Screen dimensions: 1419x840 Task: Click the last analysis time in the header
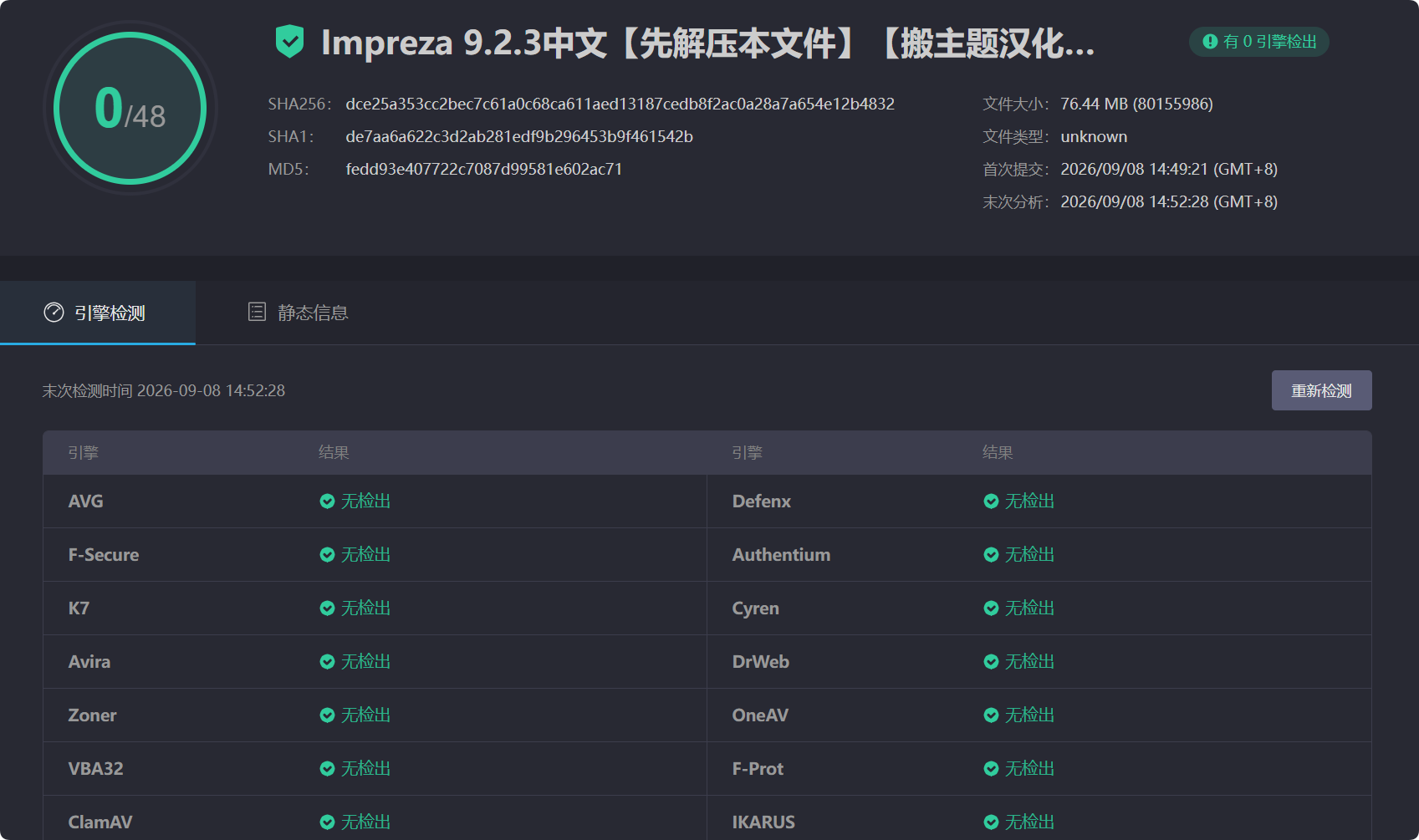pyautogui.click(x=1169, y=201)
